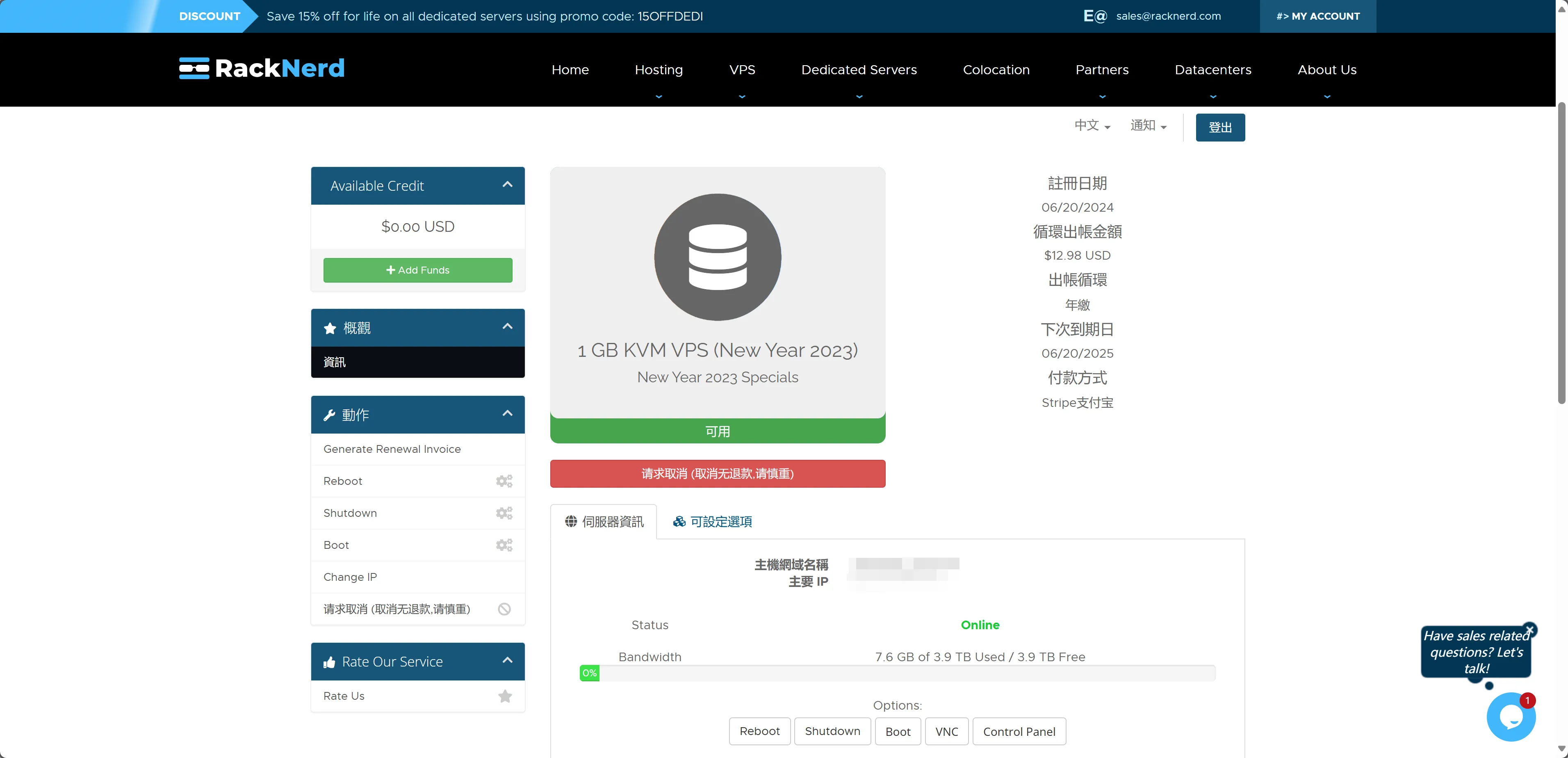Click the bandwidth usage progress bar
The image size is (1568, 758).
coord(897,673)
